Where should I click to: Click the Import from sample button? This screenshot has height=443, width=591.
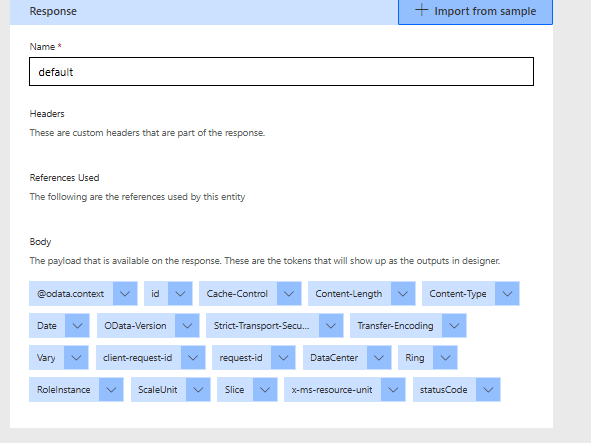(x=475, y=11)
